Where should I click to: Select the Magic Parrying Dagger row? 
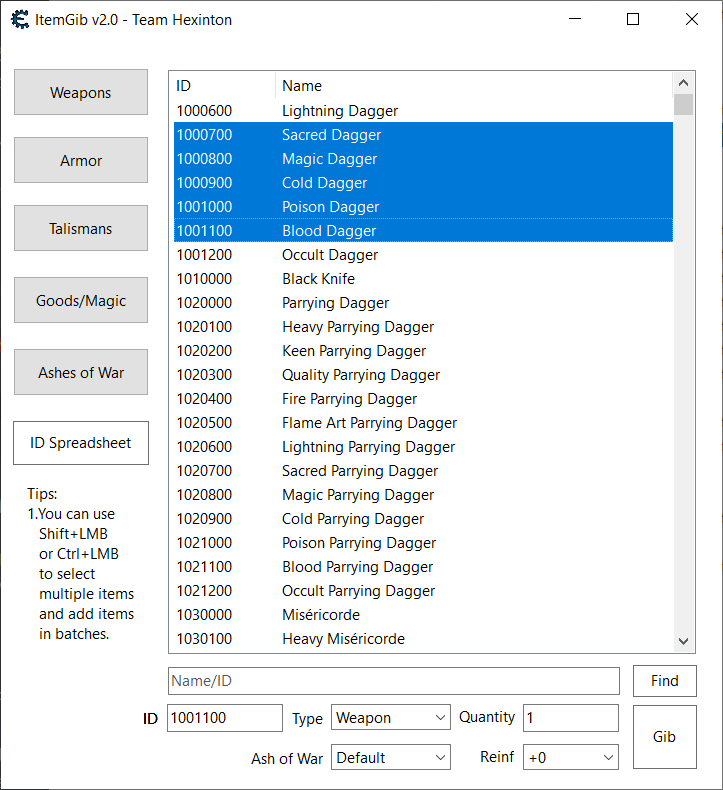point(423,495)
